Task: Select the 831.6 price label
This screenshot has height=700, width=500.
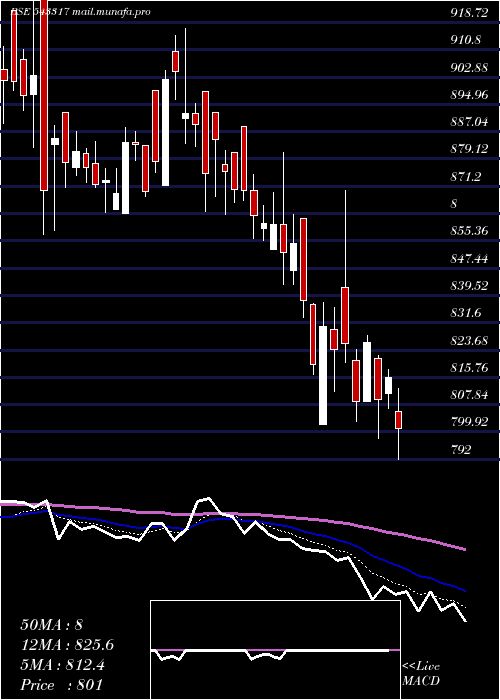Action: pos(466,313)
